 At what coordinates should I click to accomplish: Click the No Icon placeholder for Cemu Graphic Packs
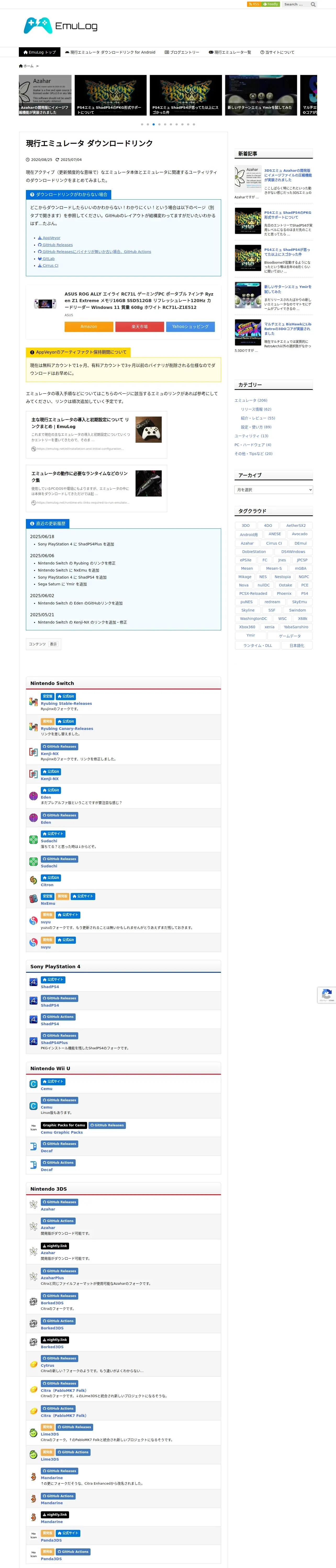pyautogui.click(x=33, y=1127)
